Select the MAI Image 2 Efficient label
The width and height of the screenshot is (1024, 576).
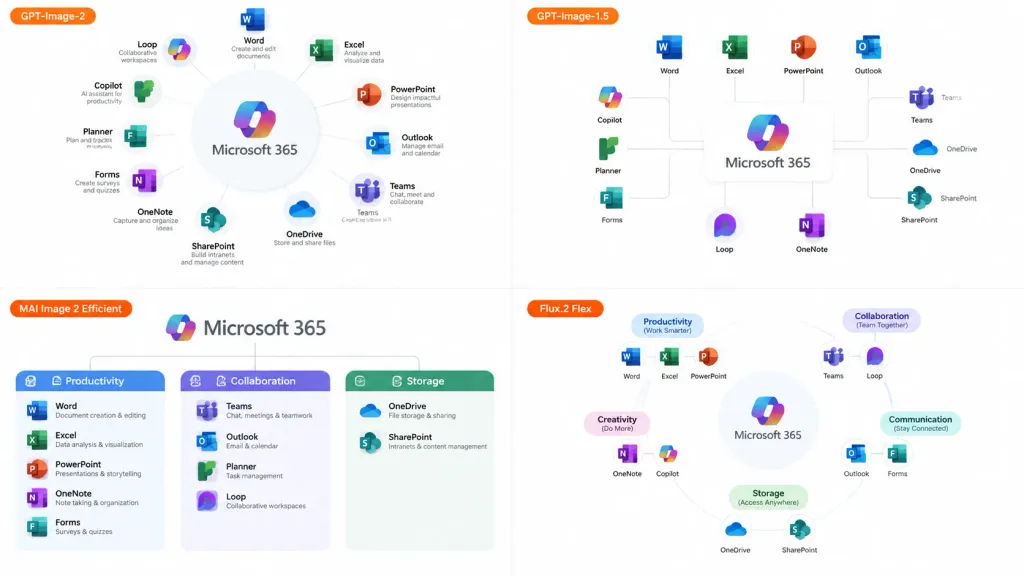(71, 308)
